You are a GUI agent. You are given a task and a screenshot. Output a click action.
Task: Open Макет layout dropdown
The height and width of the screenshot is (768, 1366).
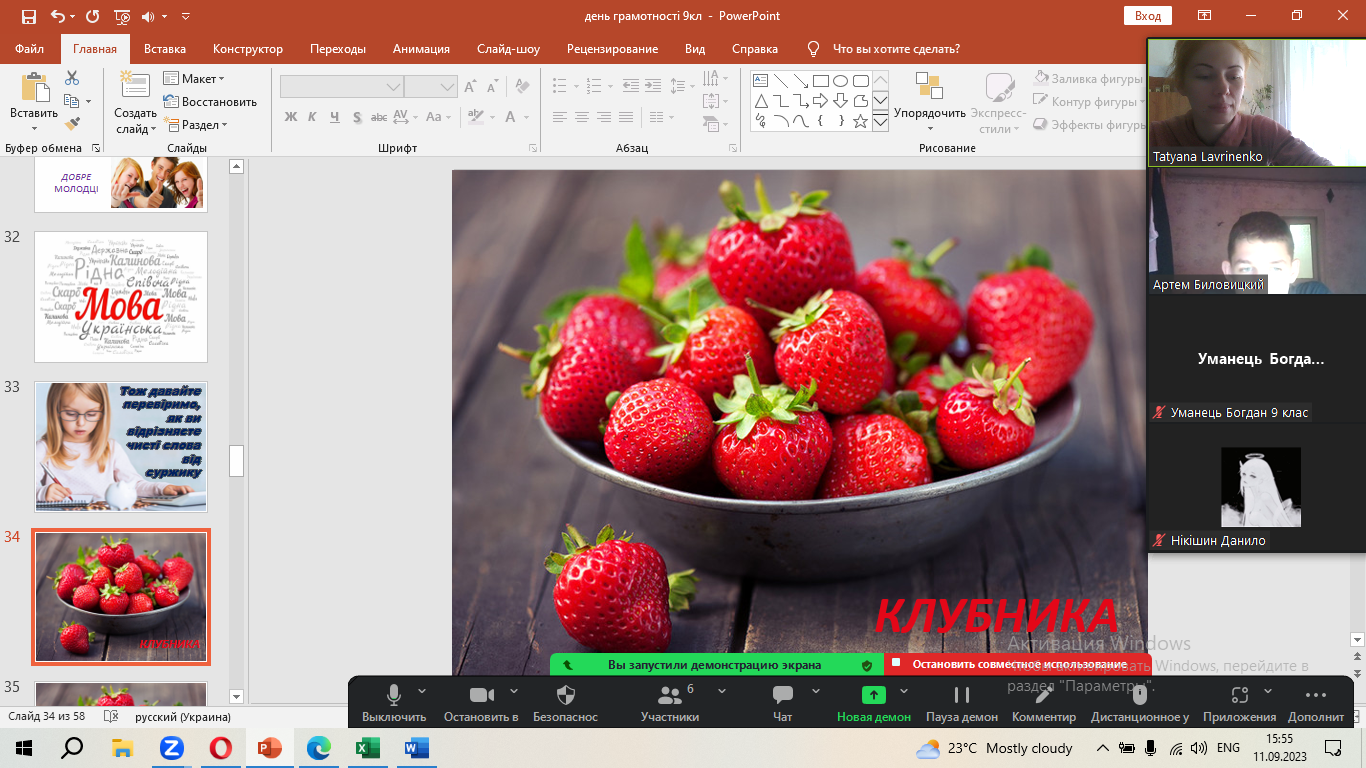pos(194,78)
